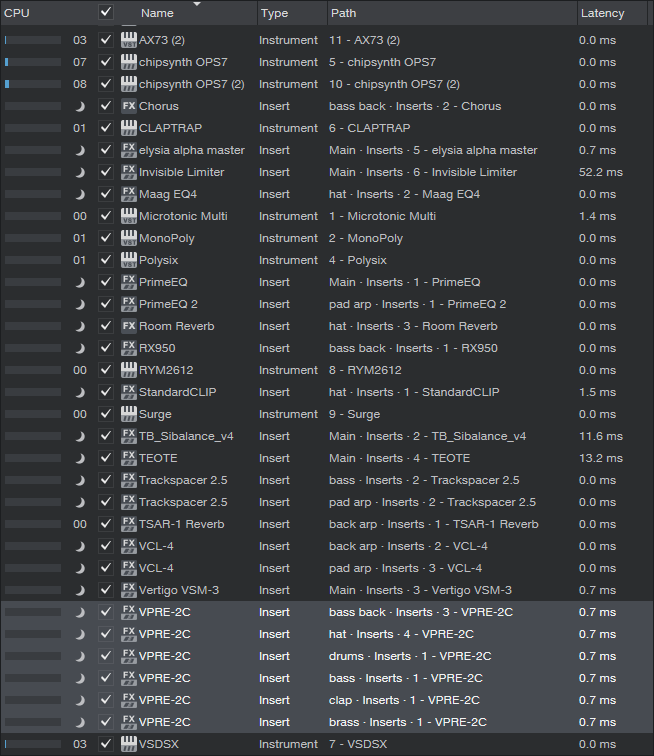Click CPU value 08 on chipsynth OPS7 (2)
This screenshot has width=654, height=756.
[80, 84]
